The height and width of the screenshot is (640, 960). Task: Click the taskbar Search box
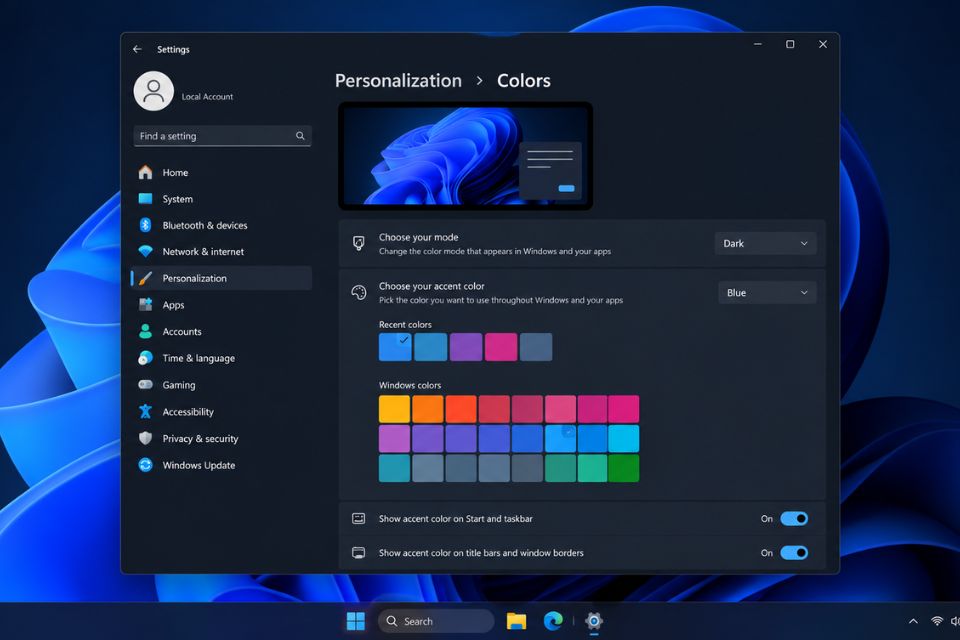coord(436,621)
